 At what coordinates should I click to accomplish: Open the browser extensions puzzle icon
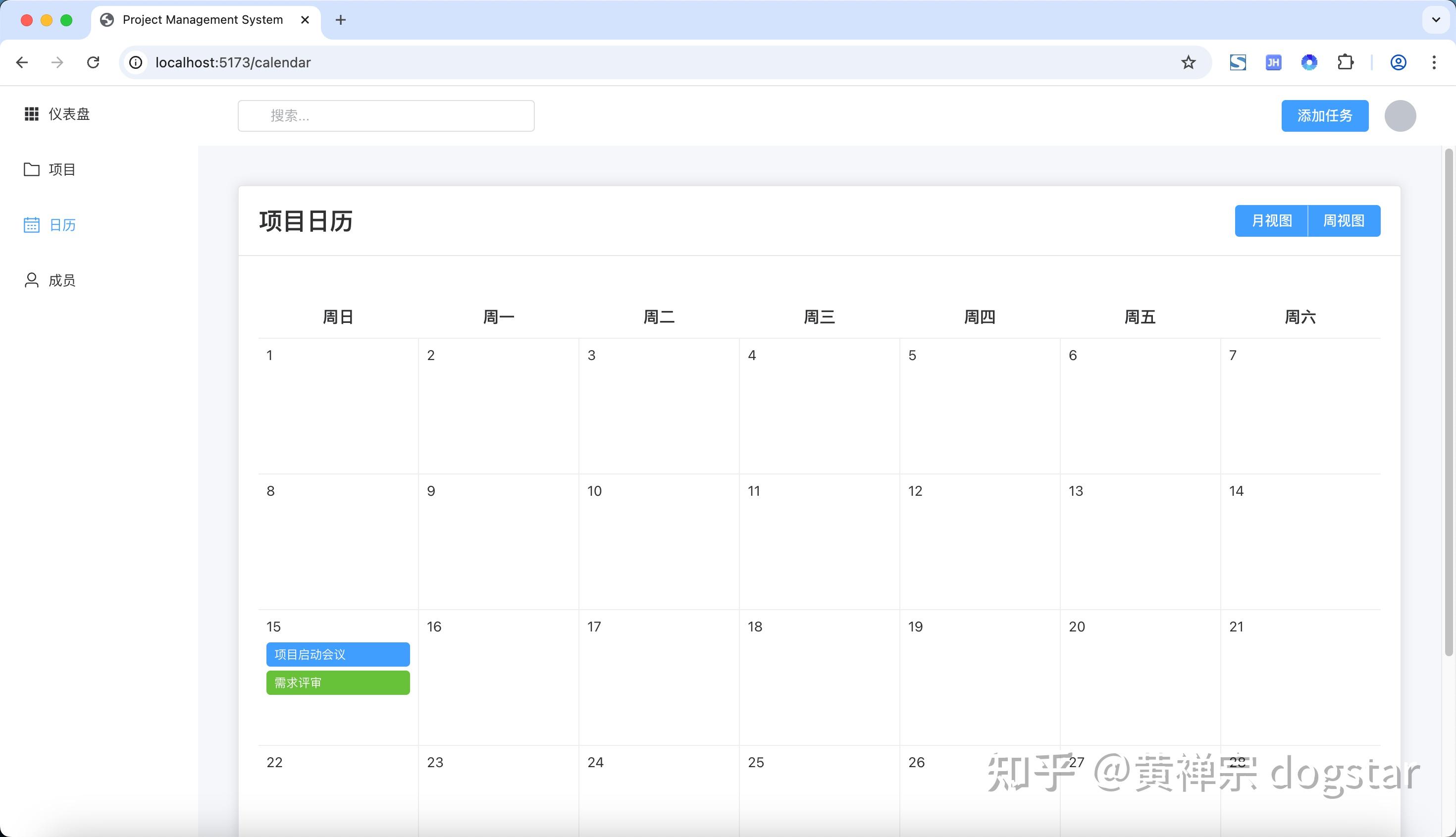(x=1345, y=62)
